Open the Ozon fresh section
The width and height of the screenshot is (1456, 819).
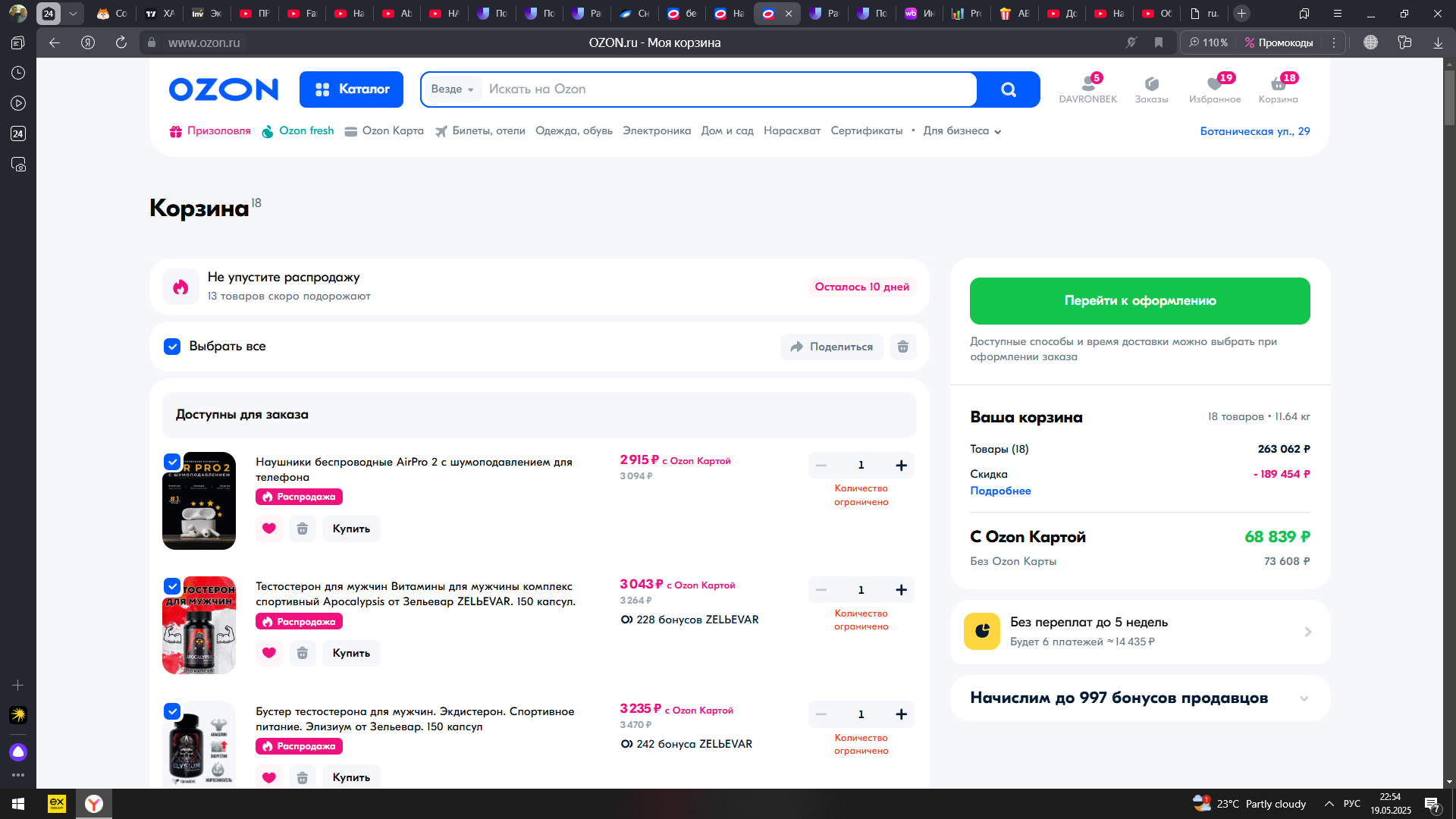tap(298, 131)
